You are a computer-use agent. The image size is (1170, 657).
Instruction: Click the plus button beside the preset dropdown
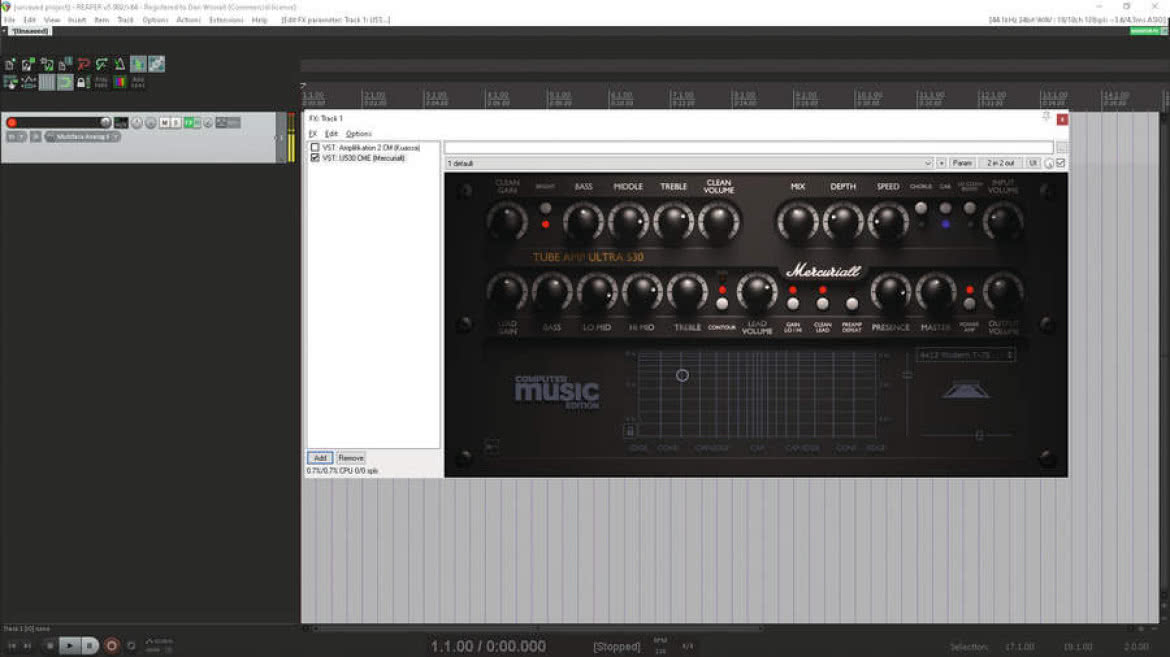pos(942,163)
